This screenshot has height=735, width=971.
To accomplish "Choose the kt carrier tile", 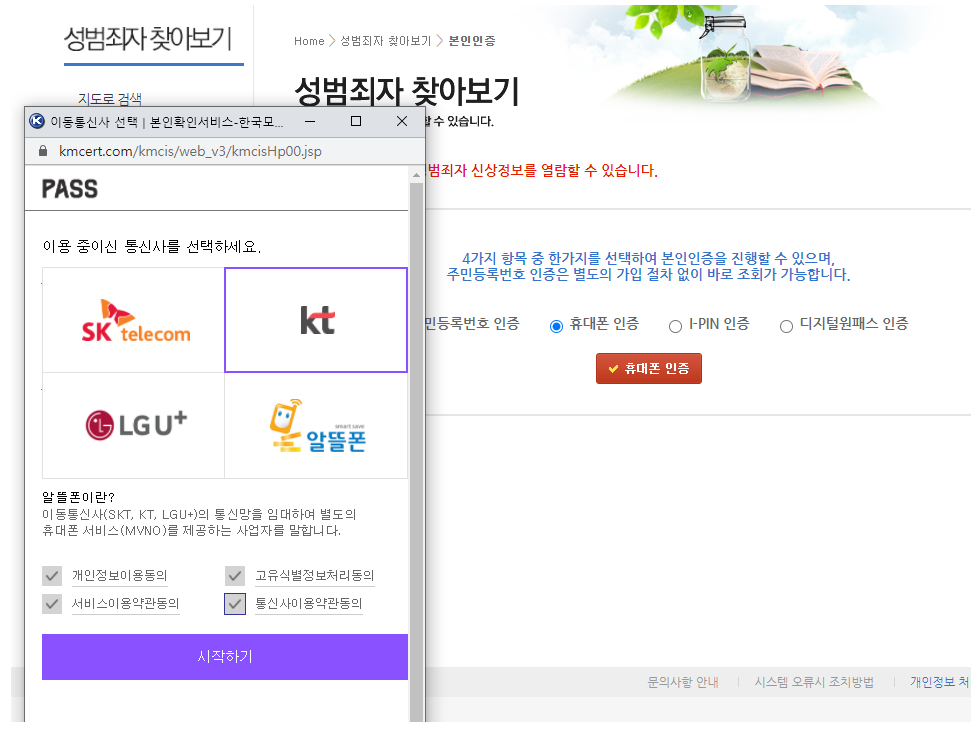I will [316, 320].
